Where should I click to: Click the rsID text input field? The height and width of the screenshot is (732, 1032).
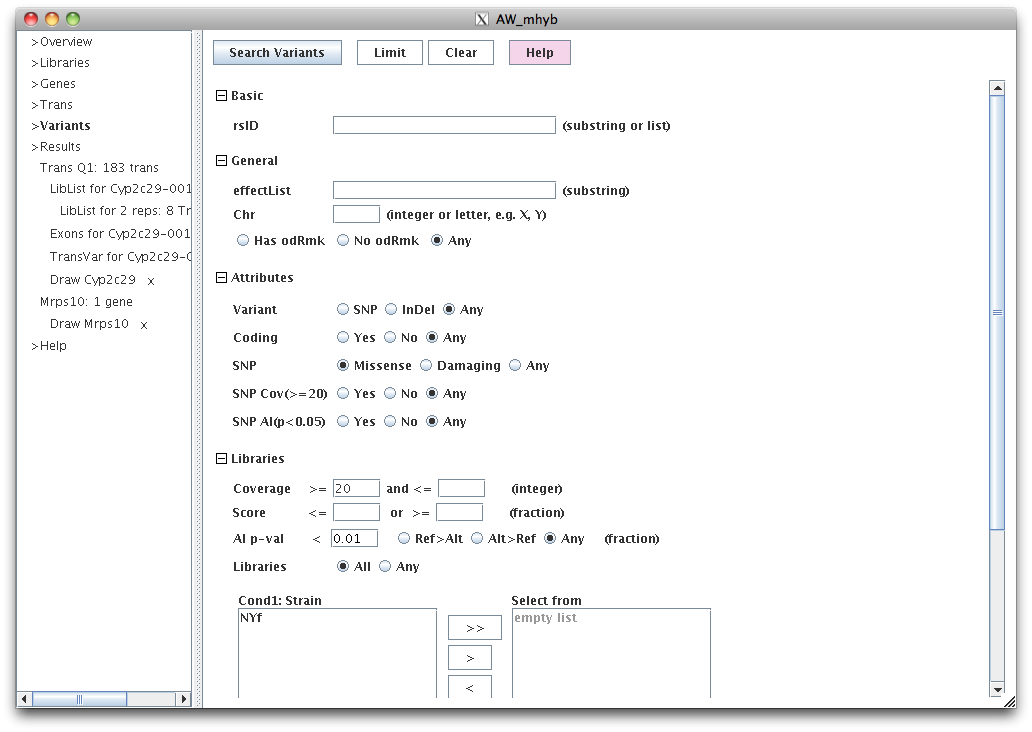coord(444,126)
